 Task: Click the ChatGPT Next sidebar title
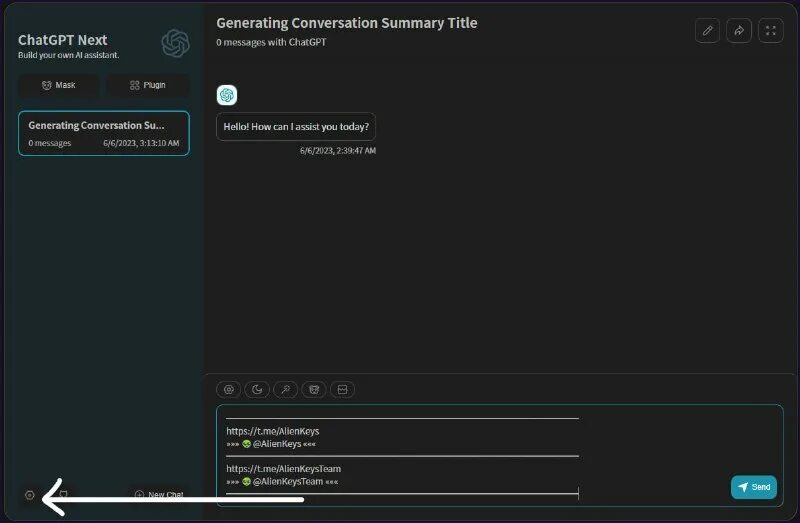click(x=63, y=40)
